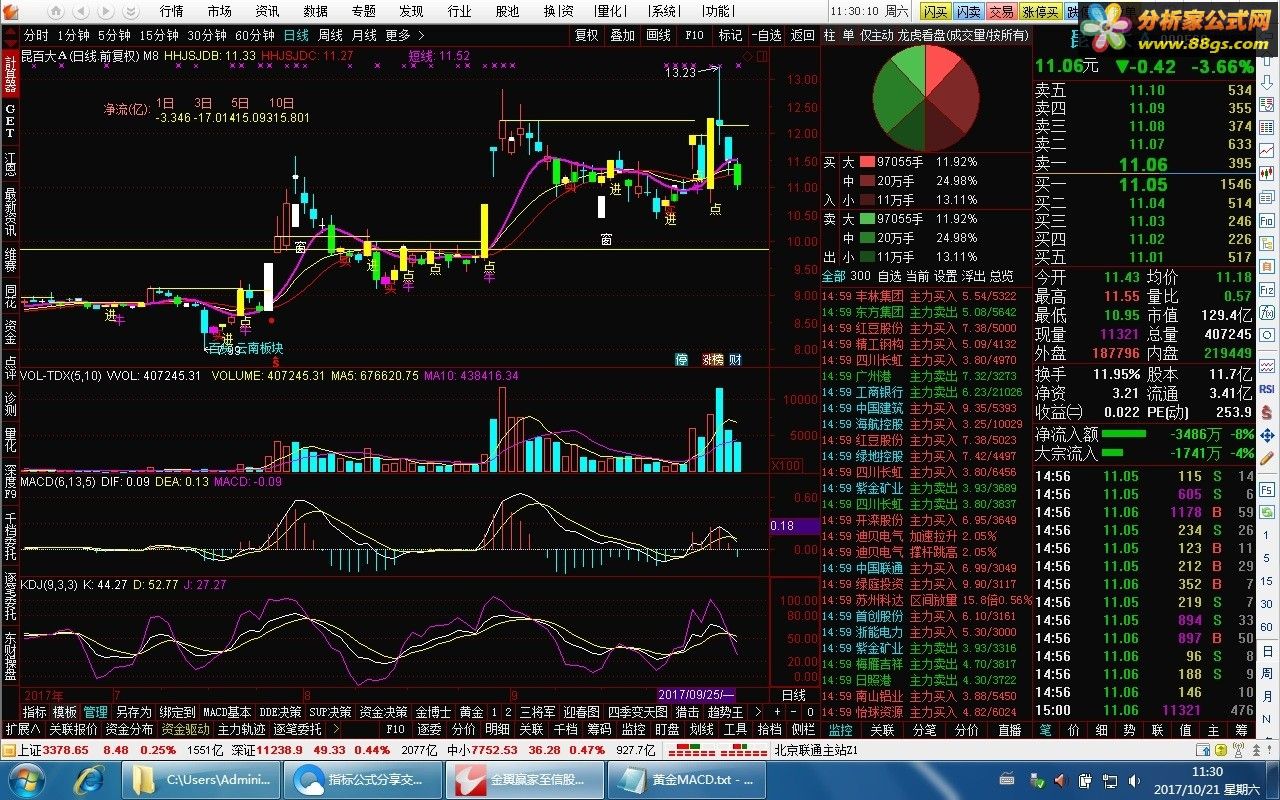Select the 全部 filter in the news feed

coord(833,276)
